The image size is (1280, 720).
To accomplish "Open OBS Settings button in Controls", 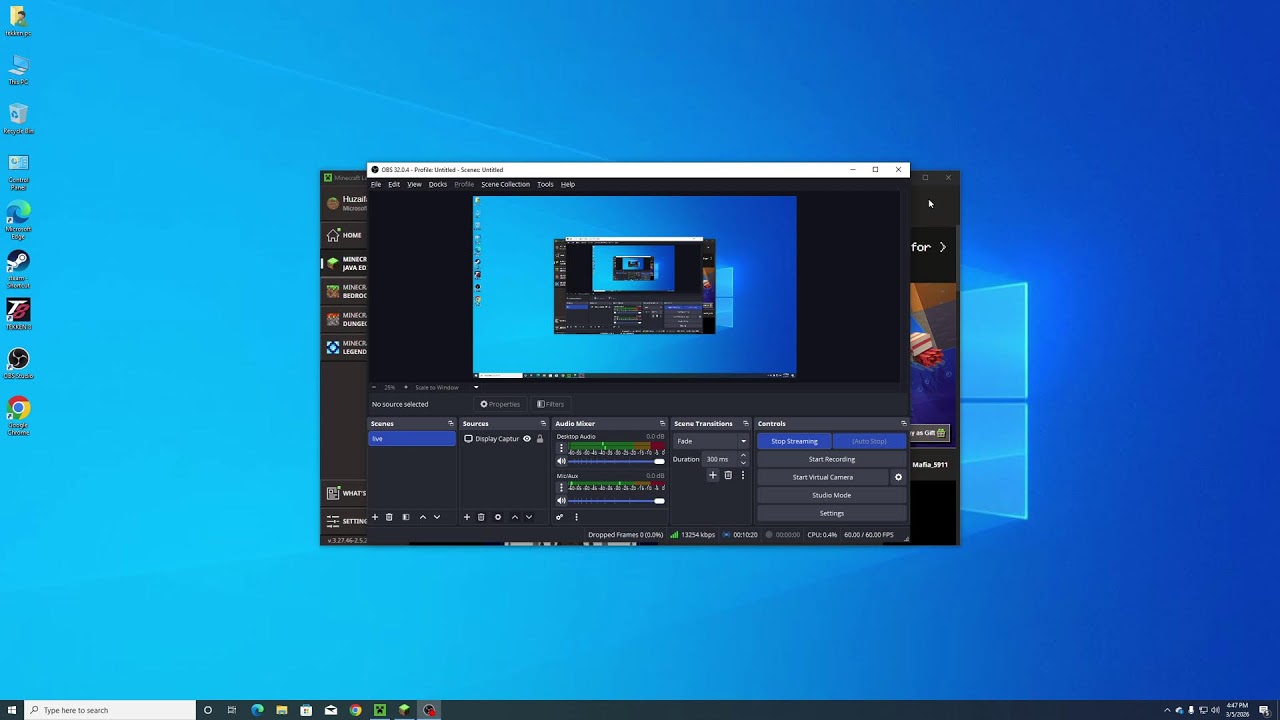I will click(831, 513).
